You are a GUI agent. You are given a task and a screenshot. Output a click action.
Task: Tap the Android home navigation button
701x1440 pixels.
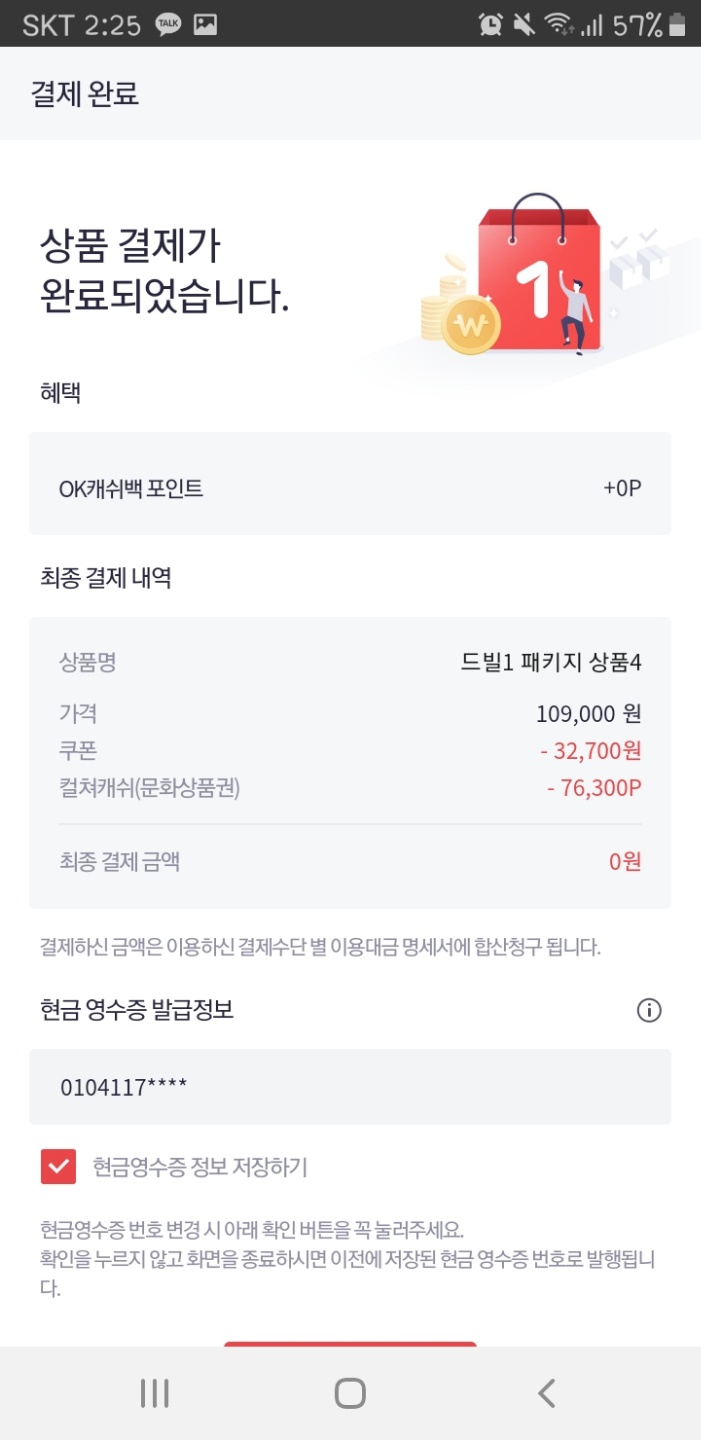pyautogui.click(x=350, y=1393)
